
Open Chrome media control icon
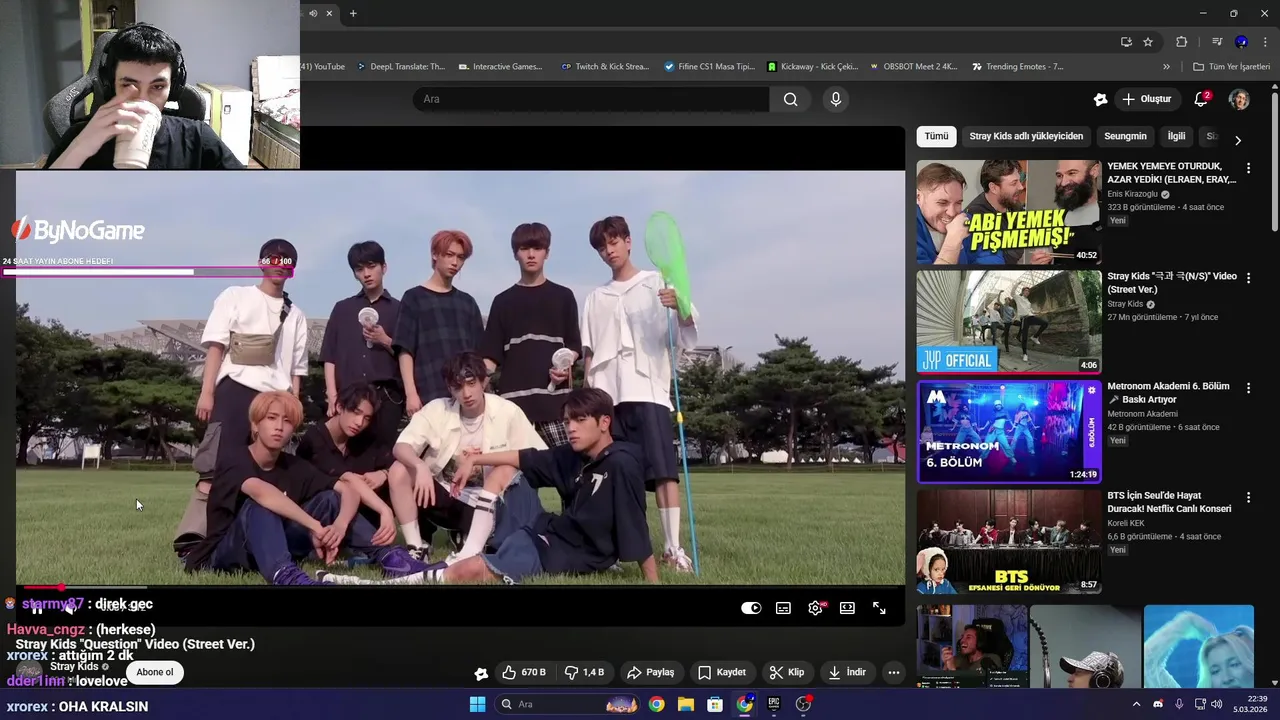1216,42
